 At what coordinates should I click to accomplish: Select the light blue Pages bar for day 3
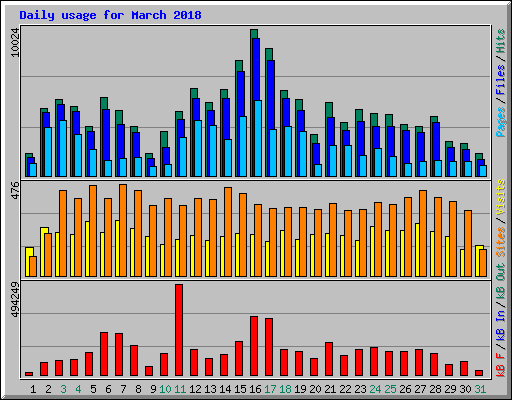pos(63,148)
